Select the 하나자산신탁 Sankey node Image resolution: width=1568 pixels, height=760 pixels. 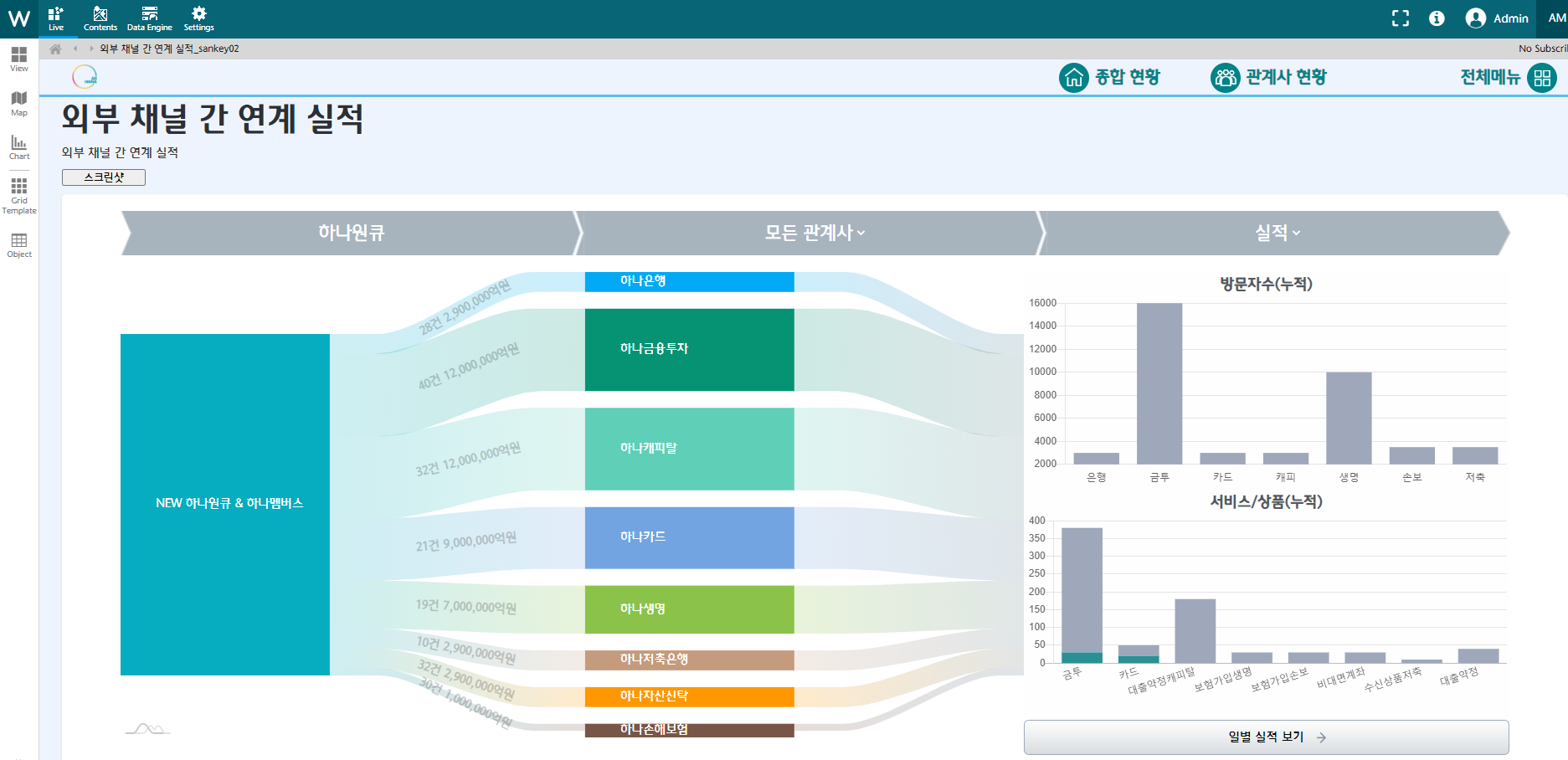[690, 697]
